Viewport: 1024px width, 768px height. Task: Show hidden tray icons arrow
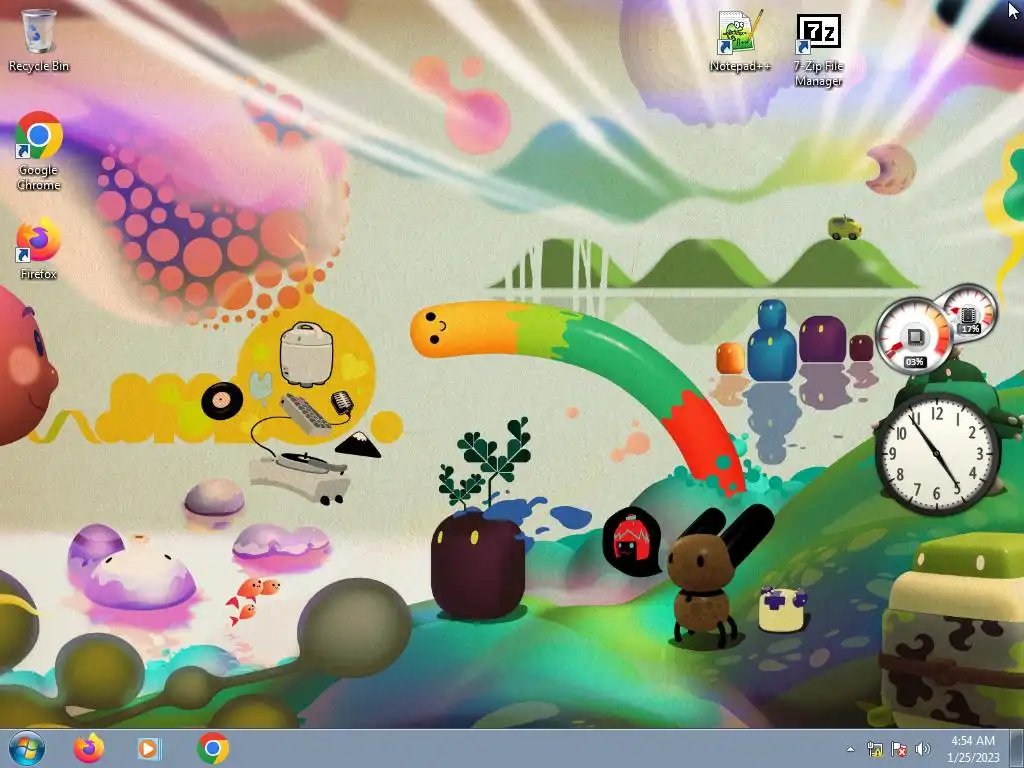(850, 749)
